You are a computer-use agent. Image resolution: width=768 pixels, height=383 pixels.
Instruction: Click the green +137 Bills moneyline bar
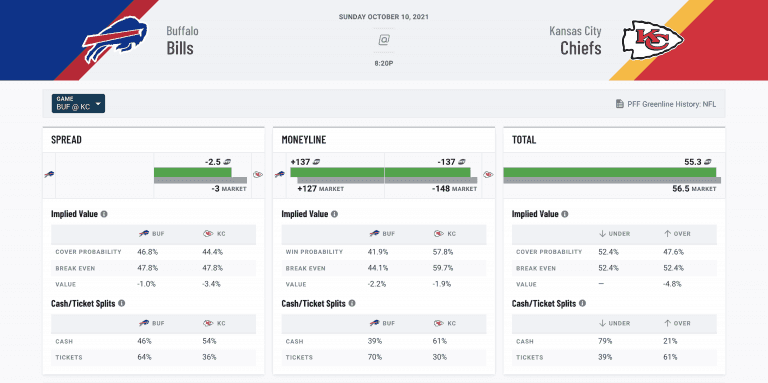pyautogui.click(x=337, y=172)
